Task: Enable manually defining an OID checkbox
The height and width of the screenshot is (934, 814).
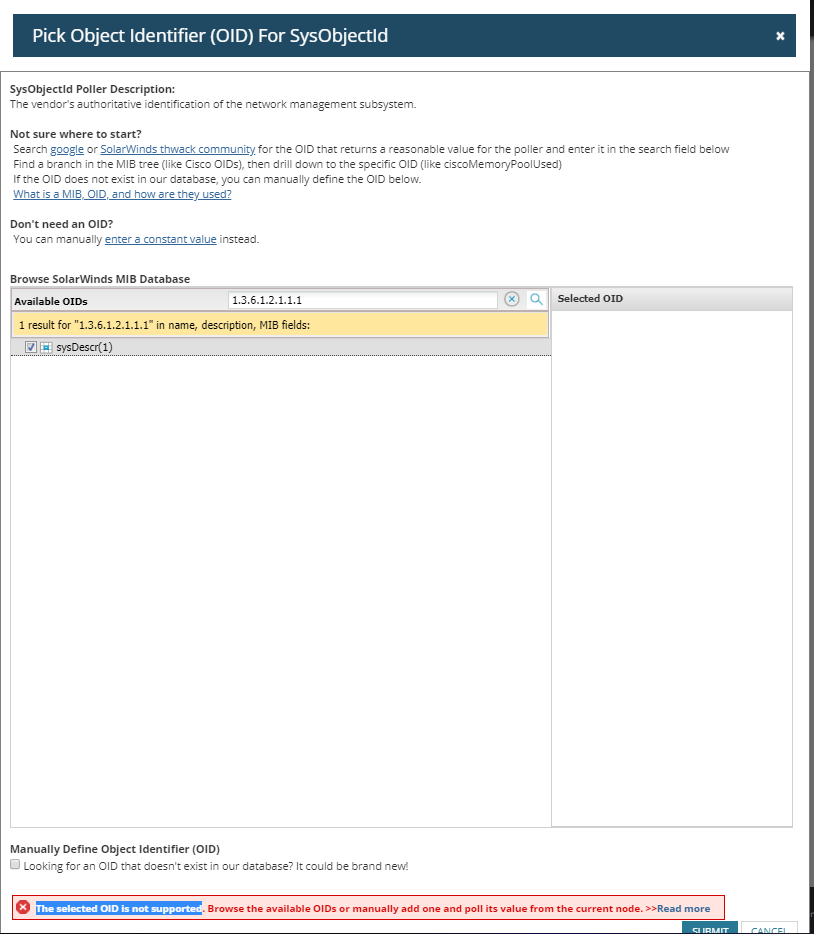Action: (x=15, y=864)
